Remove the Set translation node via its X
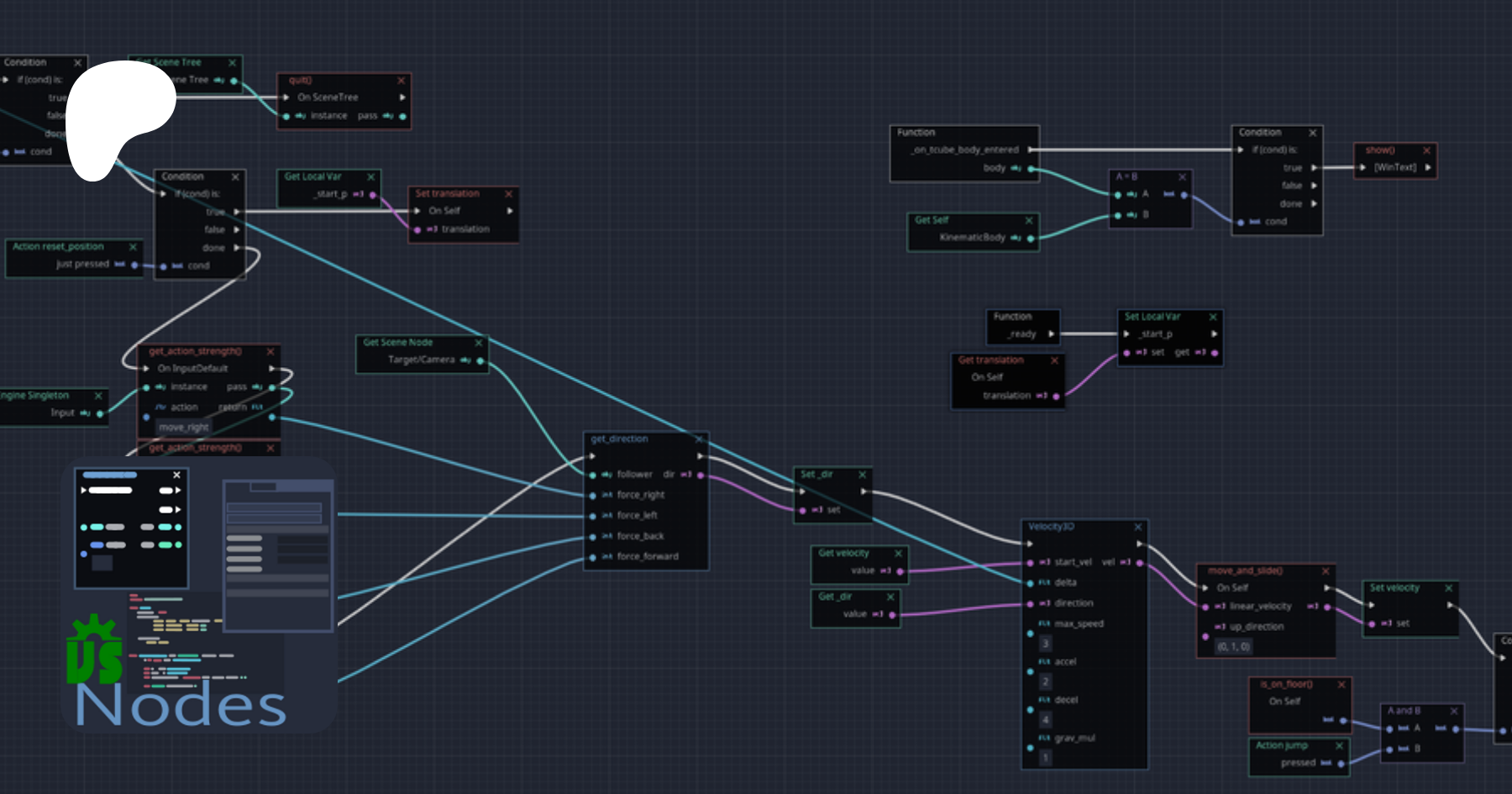This screenshot has width=1512, height=794. click(508, 194)
